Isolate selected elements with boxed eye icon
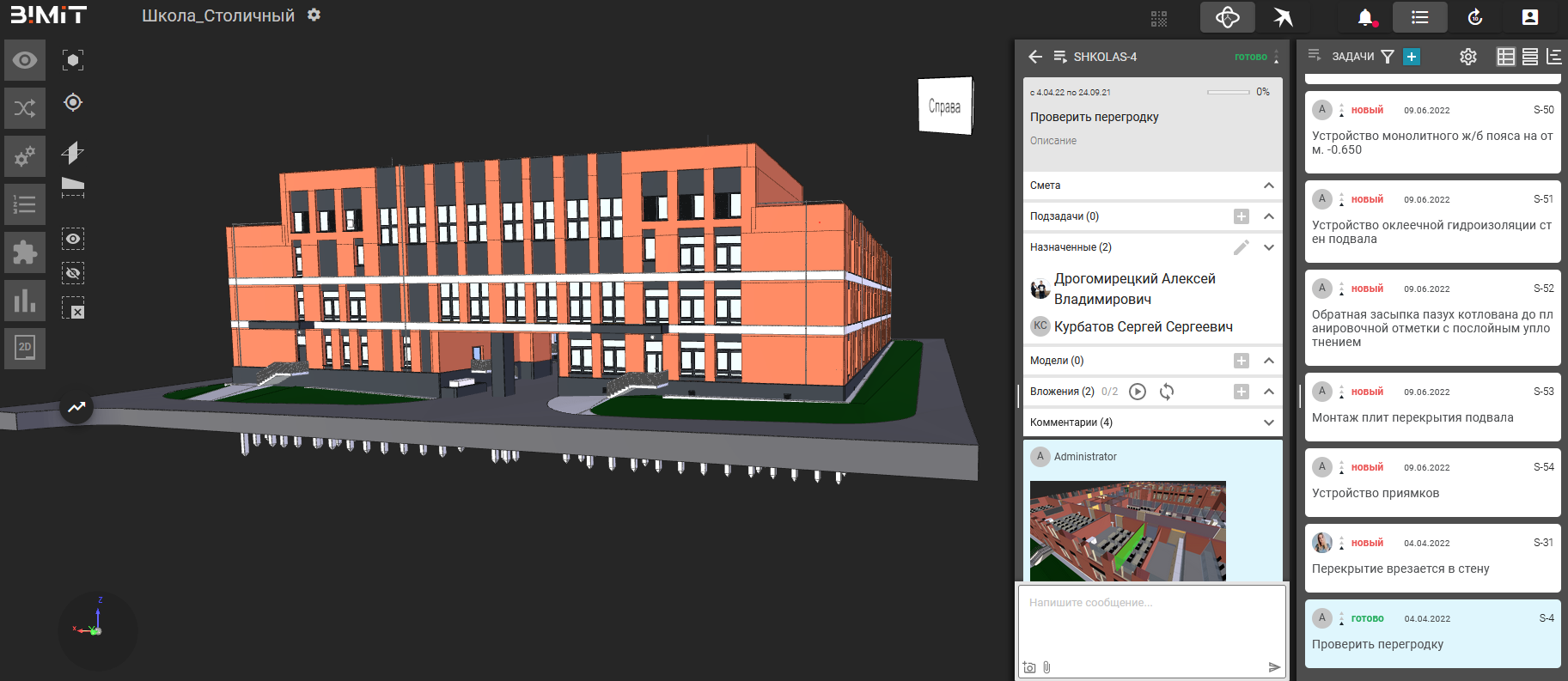 click(73, 239)
